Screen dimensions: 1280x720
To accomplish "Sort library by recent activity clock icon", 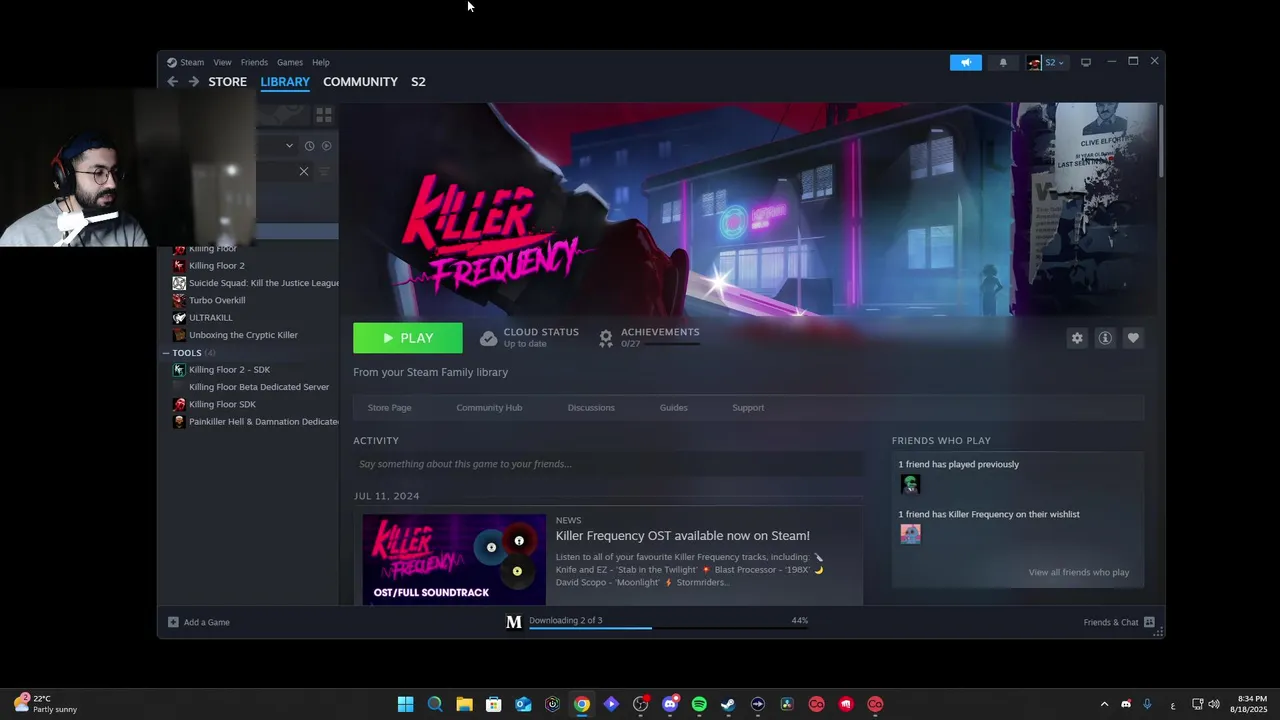I will pos(309,146).
